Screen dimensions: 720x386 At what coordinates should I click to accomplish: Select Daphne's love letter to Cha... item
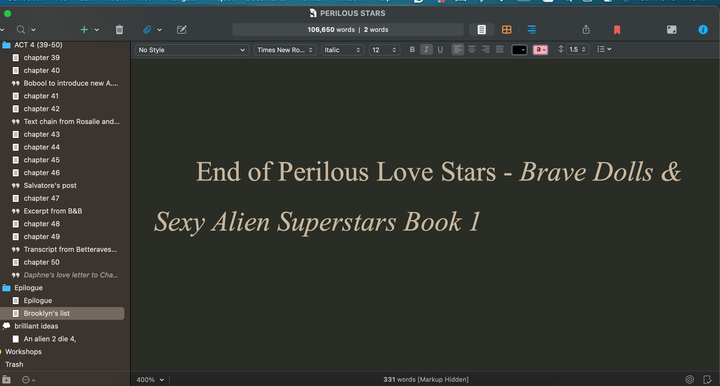[71, 275]
